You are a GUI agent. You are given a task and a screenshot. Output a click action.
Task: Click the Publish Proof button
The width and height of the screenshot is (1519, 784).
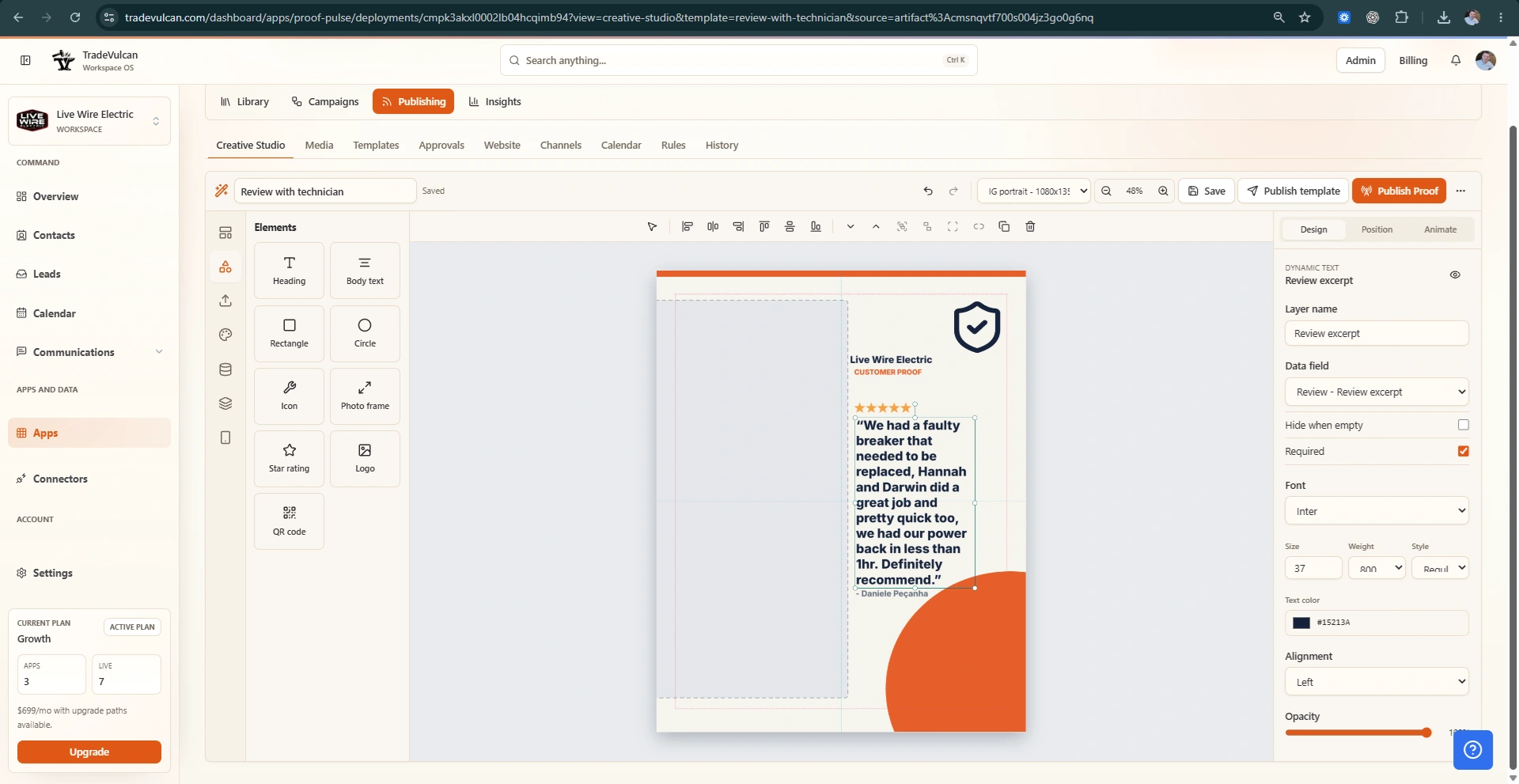1400,191
